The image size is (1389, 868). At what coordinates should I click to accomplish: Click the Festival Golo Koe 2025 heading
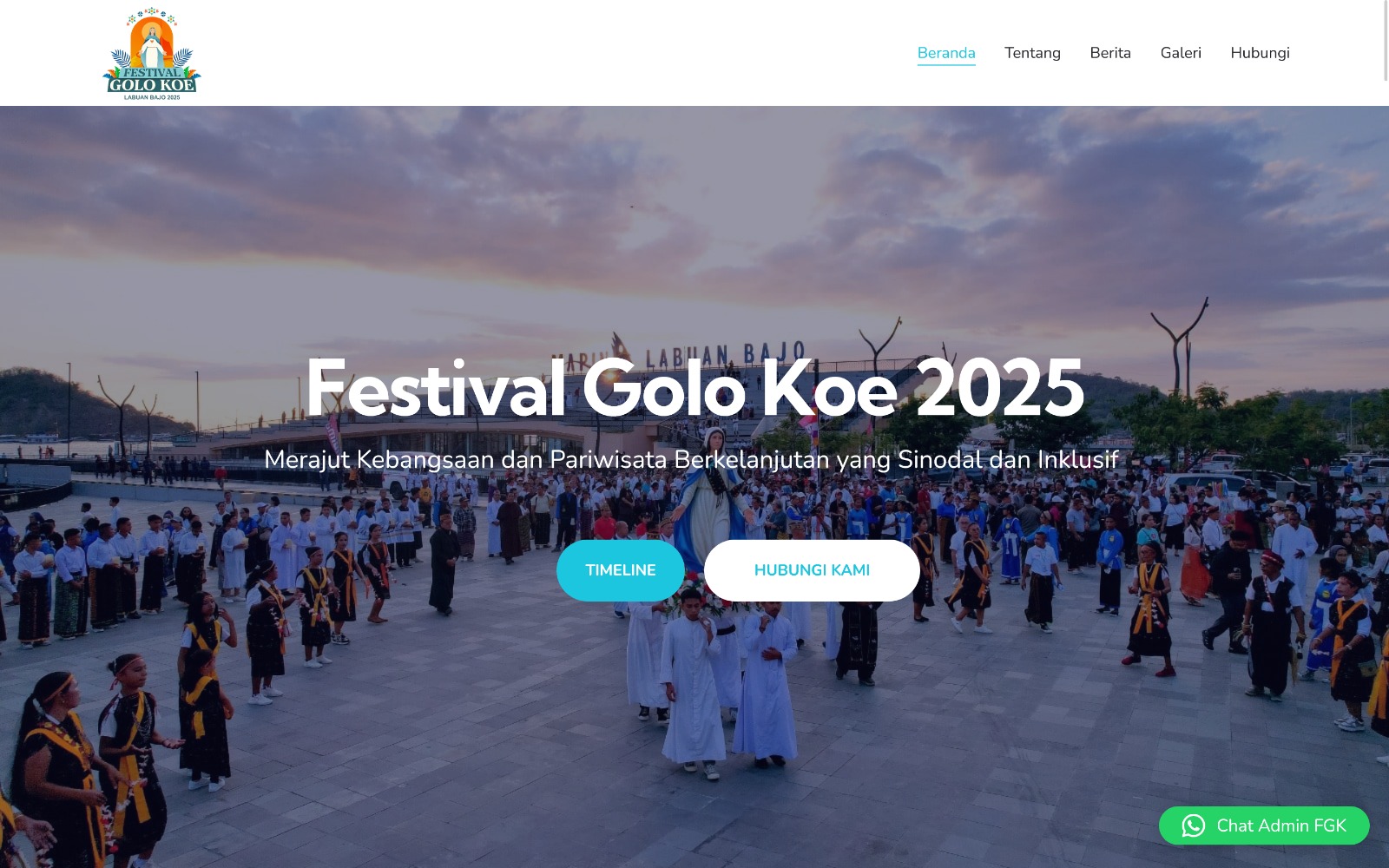click(x=694, y=388)
